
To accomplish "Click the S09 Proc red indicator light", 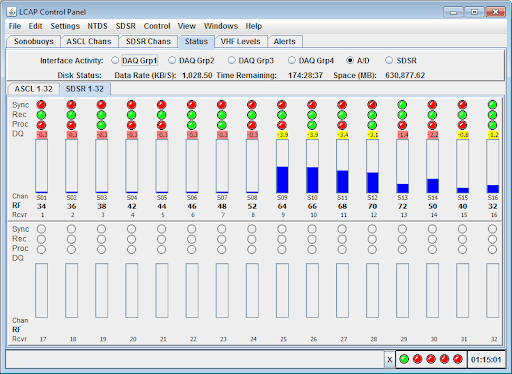I will 282,125.
